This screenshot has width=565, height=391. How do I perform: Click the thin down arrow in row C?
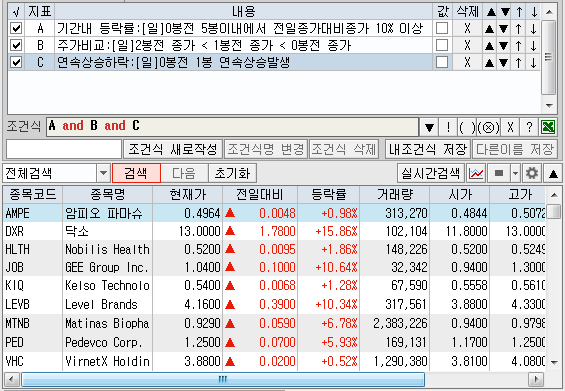coord(534,63)
